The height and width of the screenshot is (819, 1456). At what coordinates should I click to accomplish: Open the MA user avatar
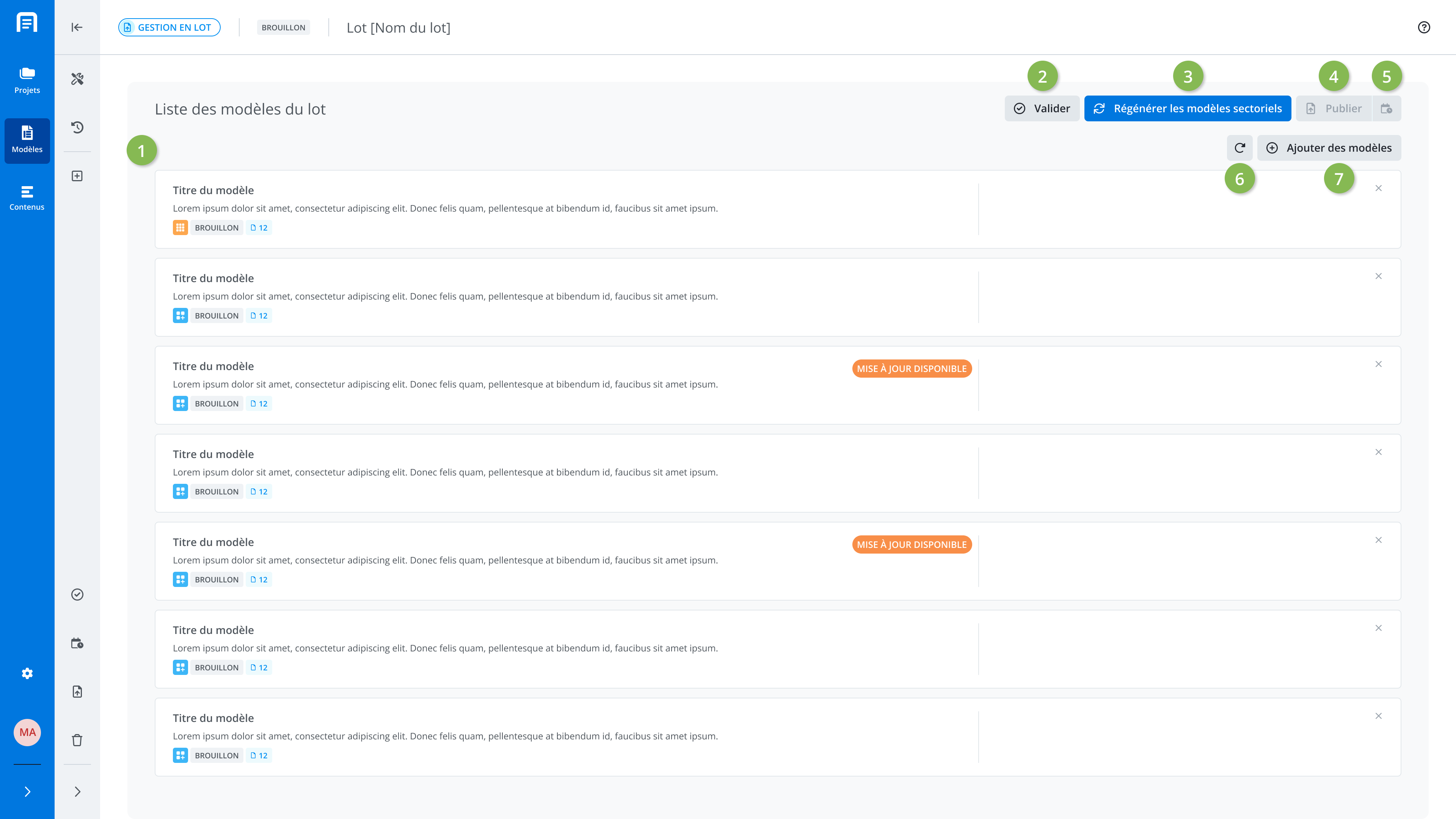pos(27,732)
